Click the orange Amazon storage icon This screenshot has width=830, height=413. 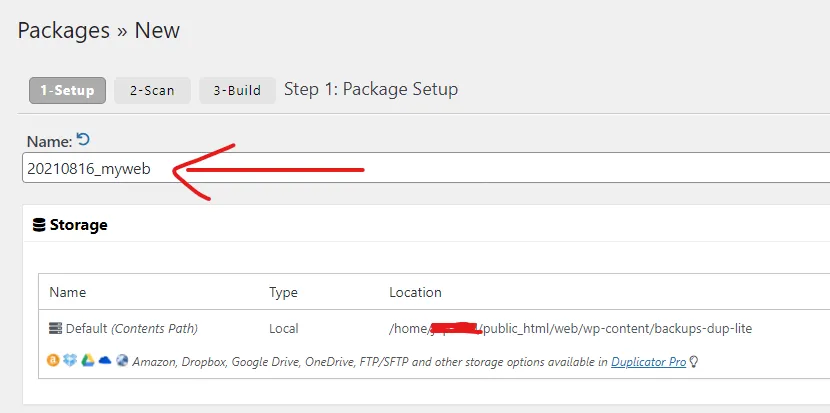(x=53, y=361)
